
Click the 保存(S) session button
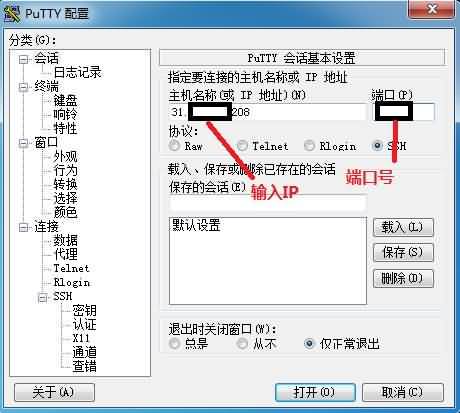click(403, 252)
